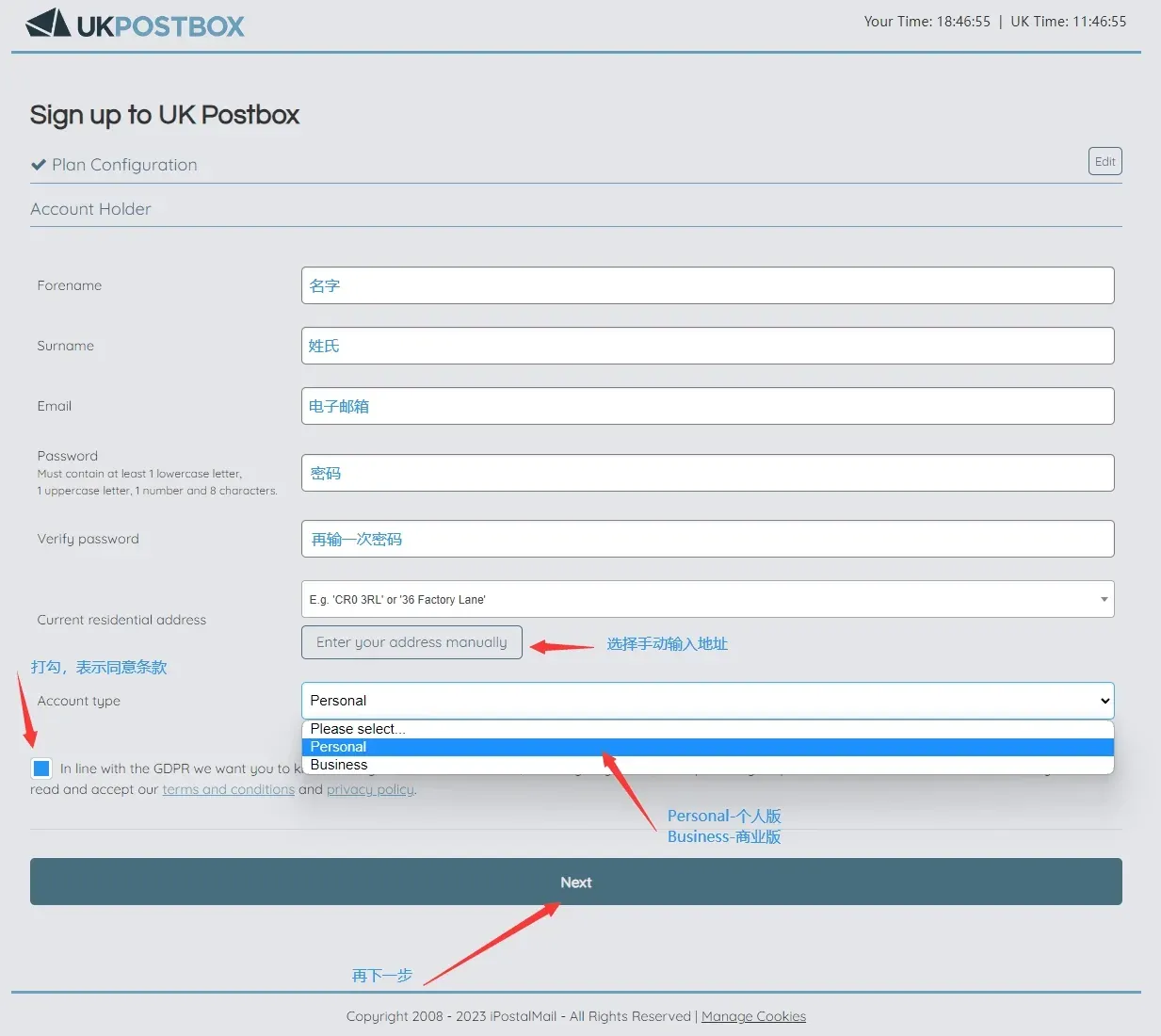The width and height of the screenshot is (1161, 1036).
Task: Click the Current residential address label
Action: (x=121, y=620)
